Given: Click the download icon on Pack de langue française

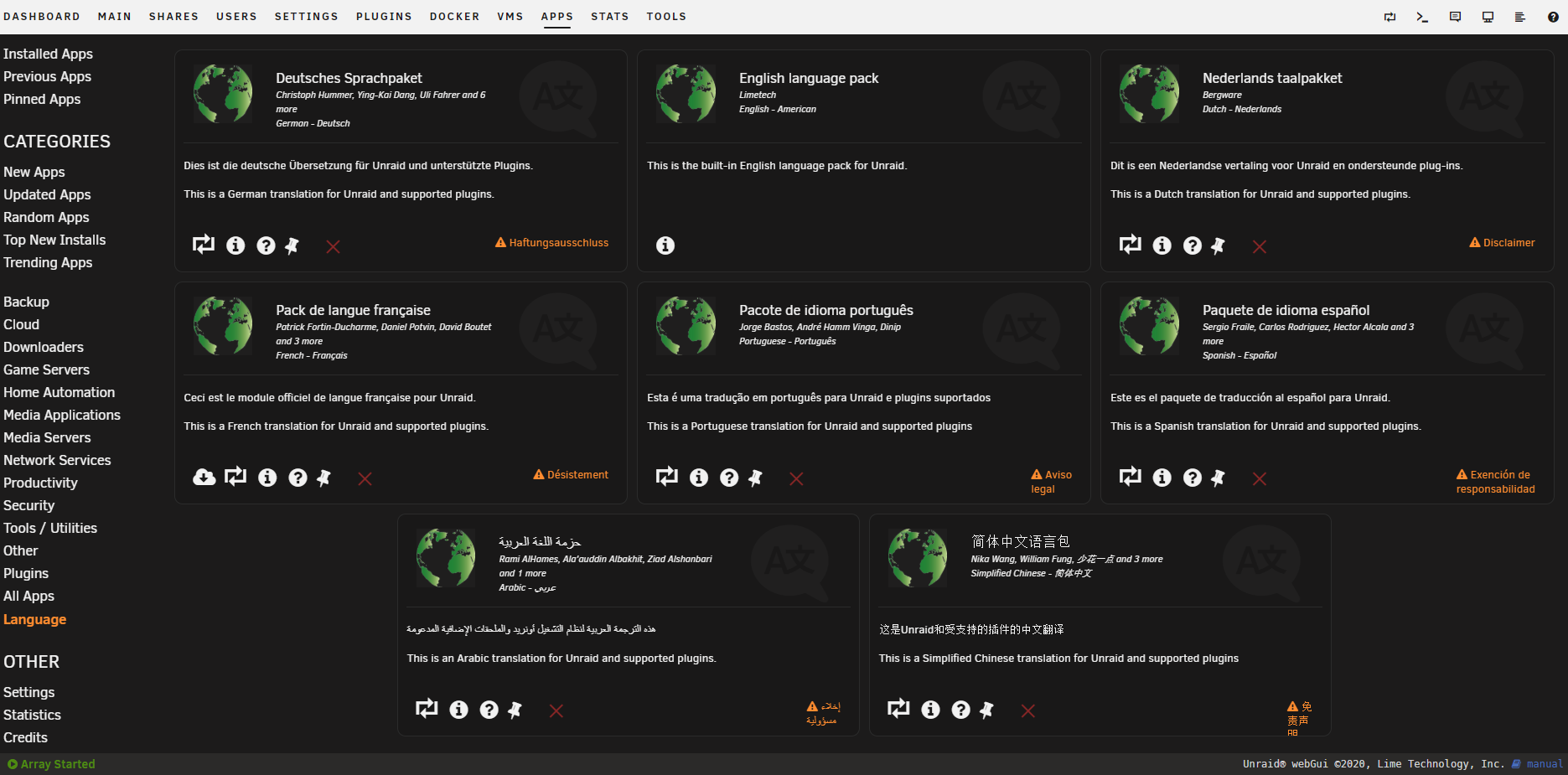Looking at the screenshot, I should click(x=204, y=478).
